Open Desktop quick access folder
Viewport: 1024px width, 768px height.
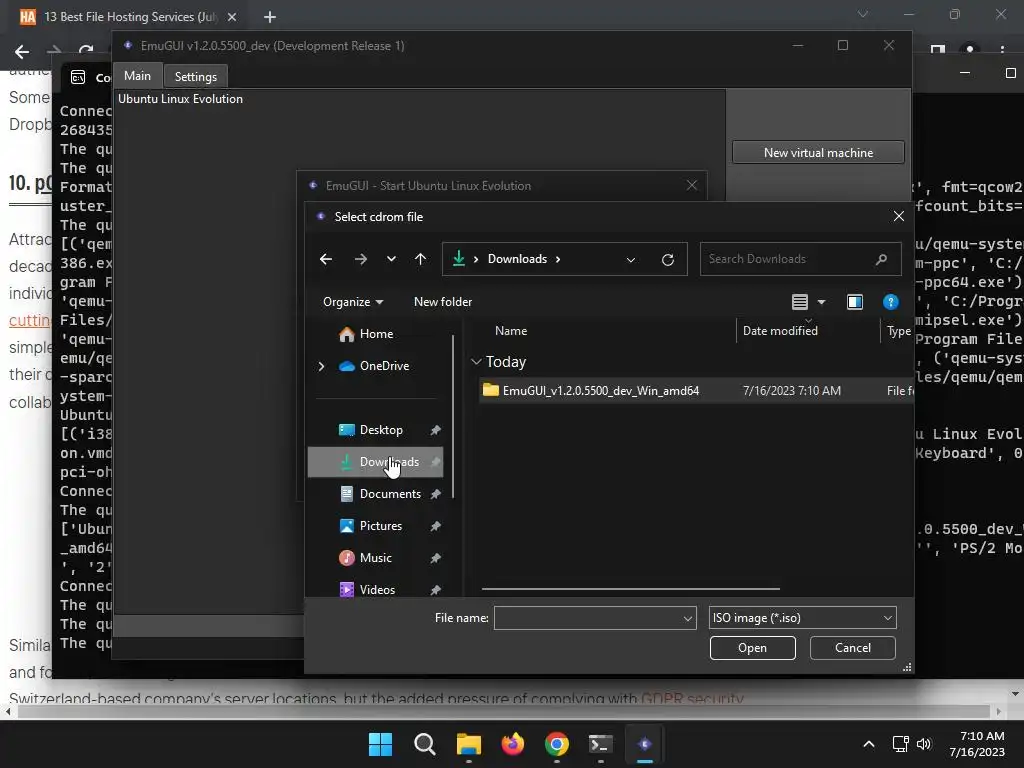[x=381, y=430]
